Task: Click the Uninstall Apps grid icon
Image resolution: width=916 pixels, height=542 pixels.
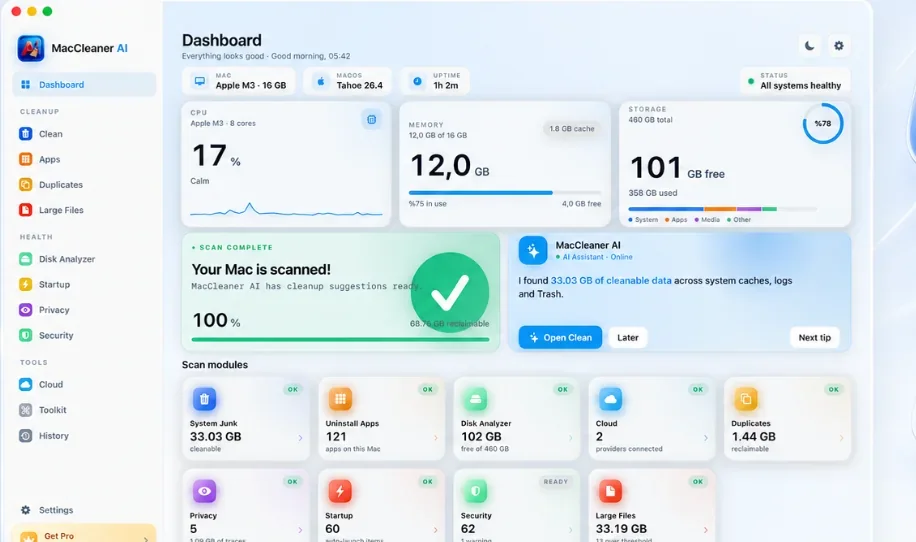Action: pyautogui.click(x=340, y=399)
